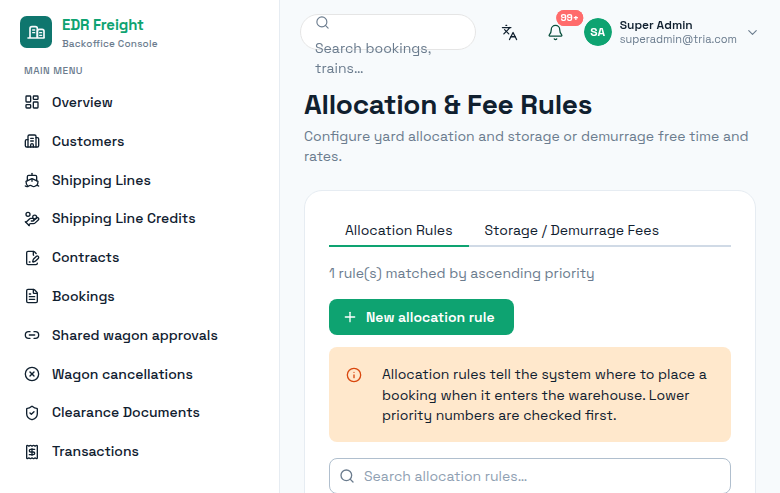Viewport: 780px width, 493px height.
Task: Switch to Storage / Demurrage Fees tab
Action: (x=572, y=230)
